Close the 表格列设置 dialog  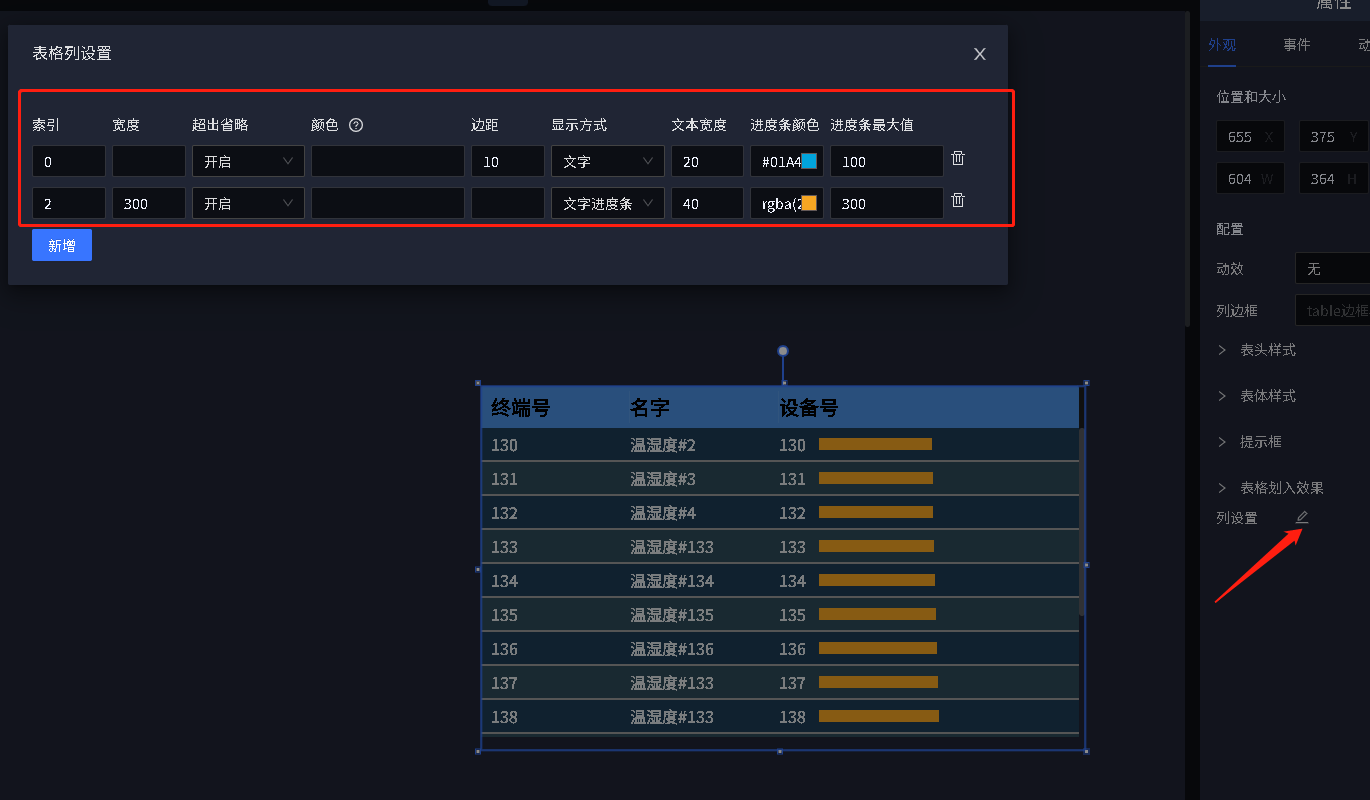coord(980,54)
